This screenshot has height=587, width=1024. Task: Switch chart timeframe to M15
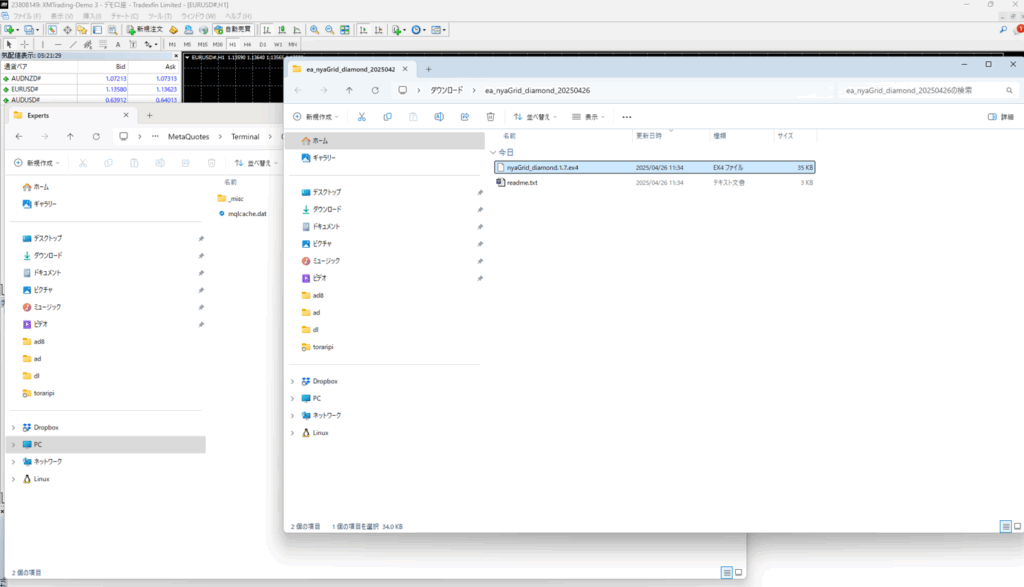coord(202,44)
